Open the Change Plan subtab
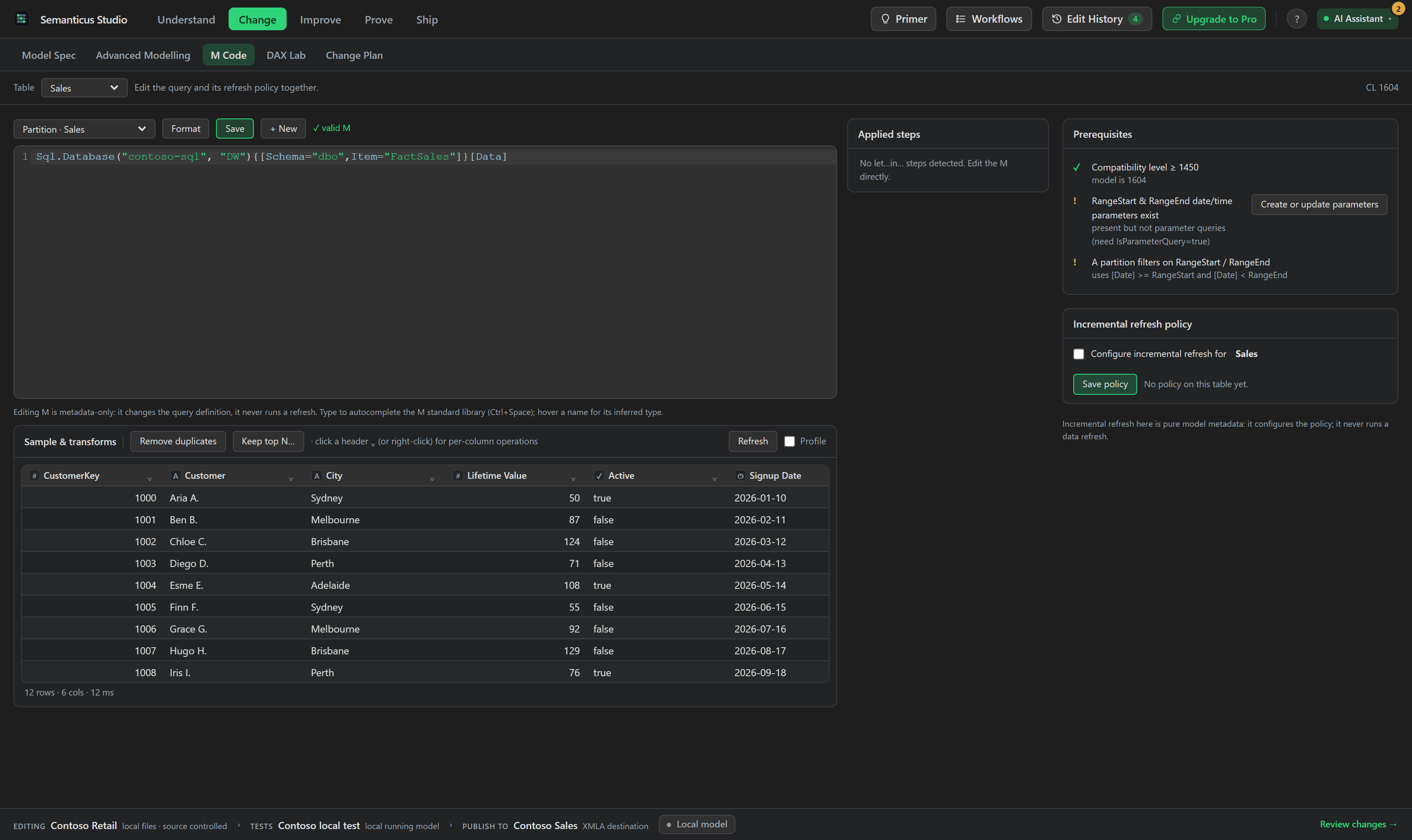 tap(354, 55)
